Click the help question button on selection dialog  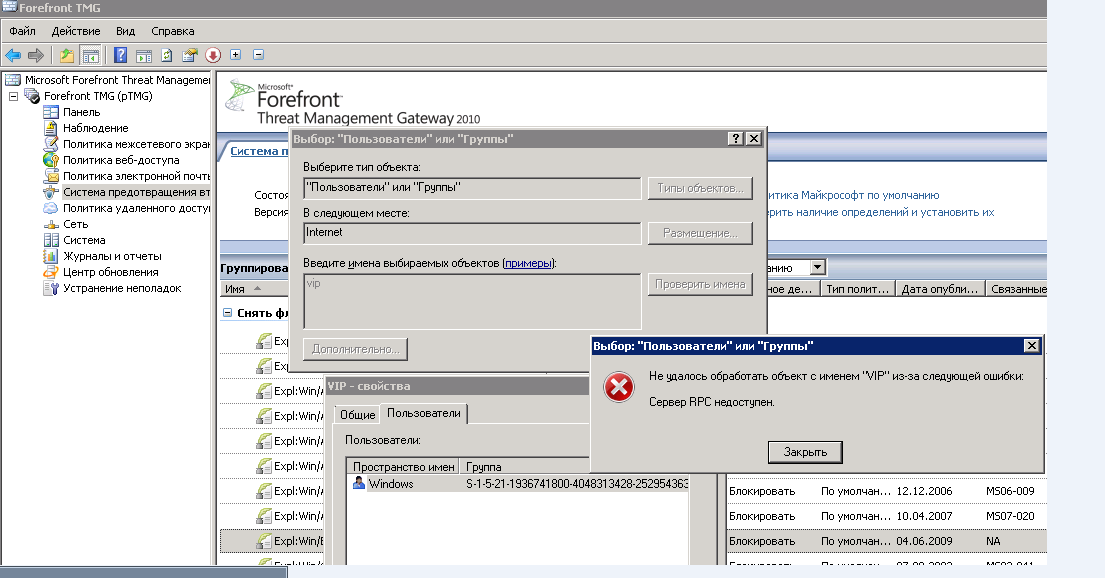pyautogui.click(x=736, y=139)
